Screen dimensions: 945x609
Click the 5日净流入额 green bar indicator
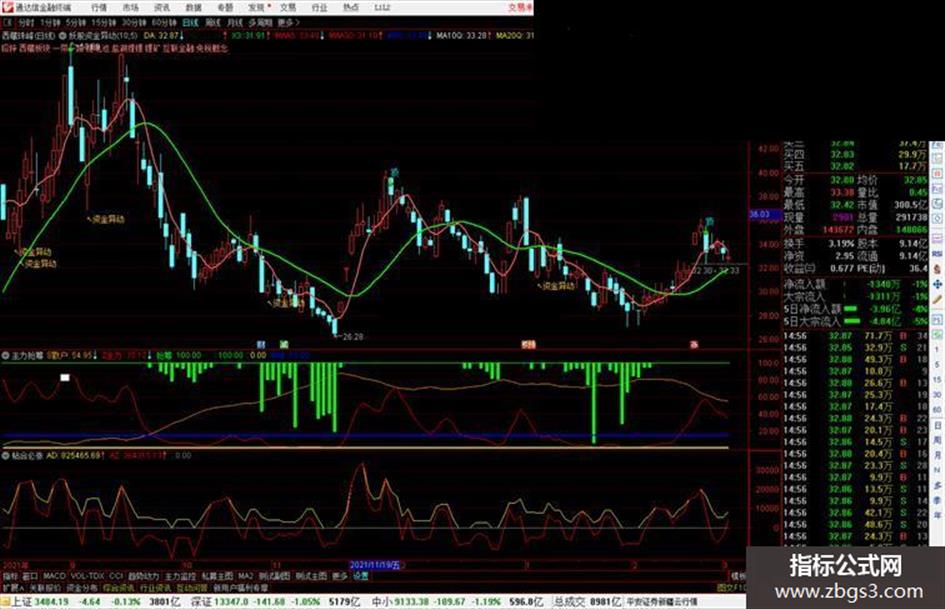(x=852, y=309)
